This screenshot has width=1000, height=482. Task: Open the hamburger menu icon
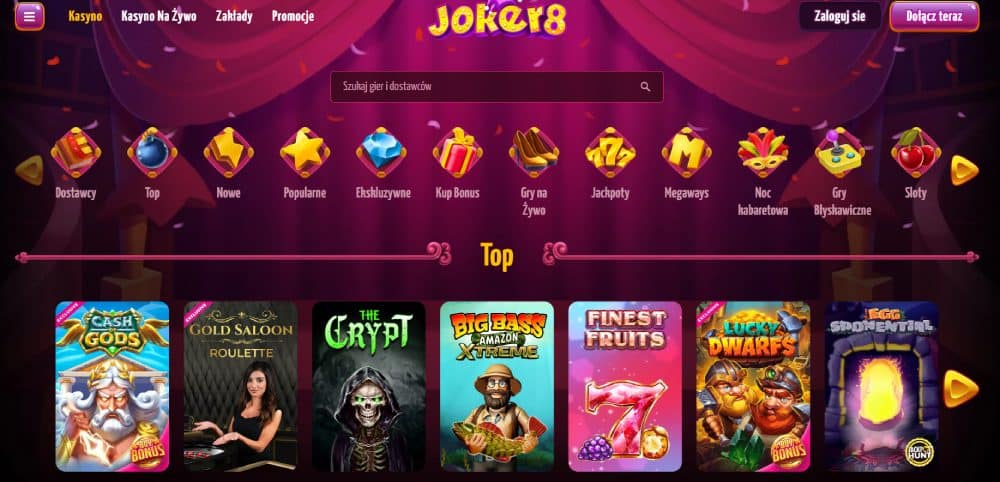coord(29,16)
